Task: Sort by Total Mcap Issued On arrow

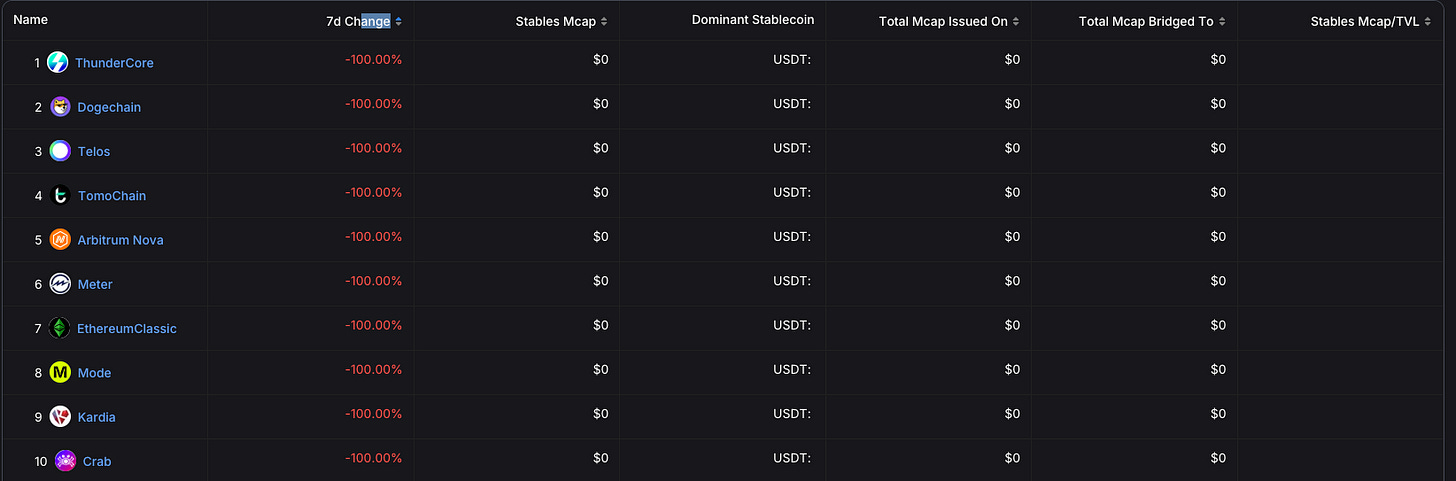Action: click(x=1016, y=22)
